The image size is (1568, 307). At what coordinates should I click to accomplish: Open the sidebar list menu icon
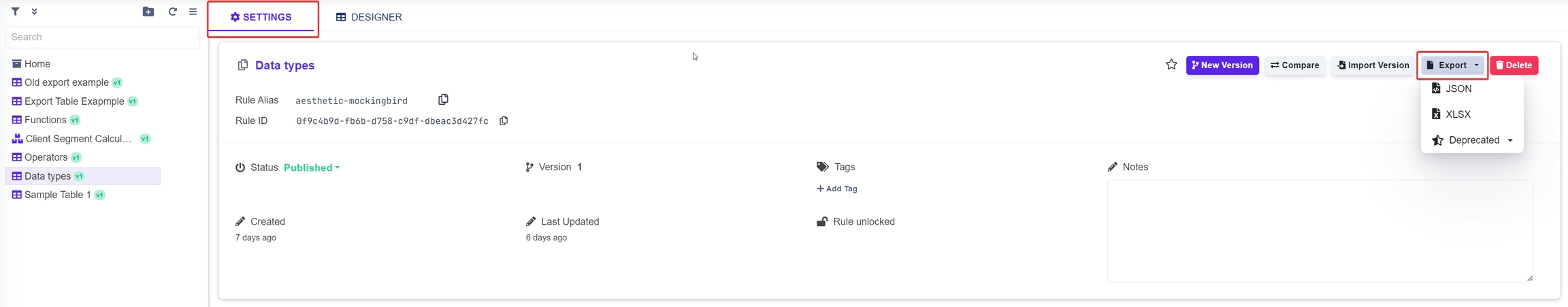(x=193, y=12)
